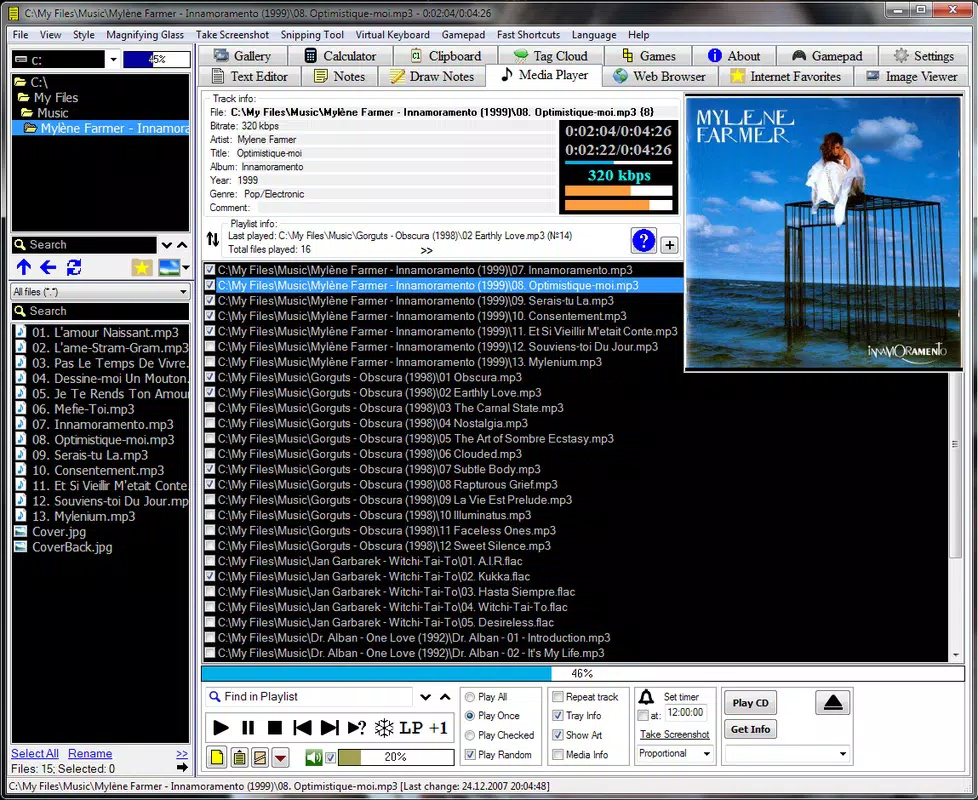
Task: Click the yellow star favorites folder icon
Action: click(142, 267)
